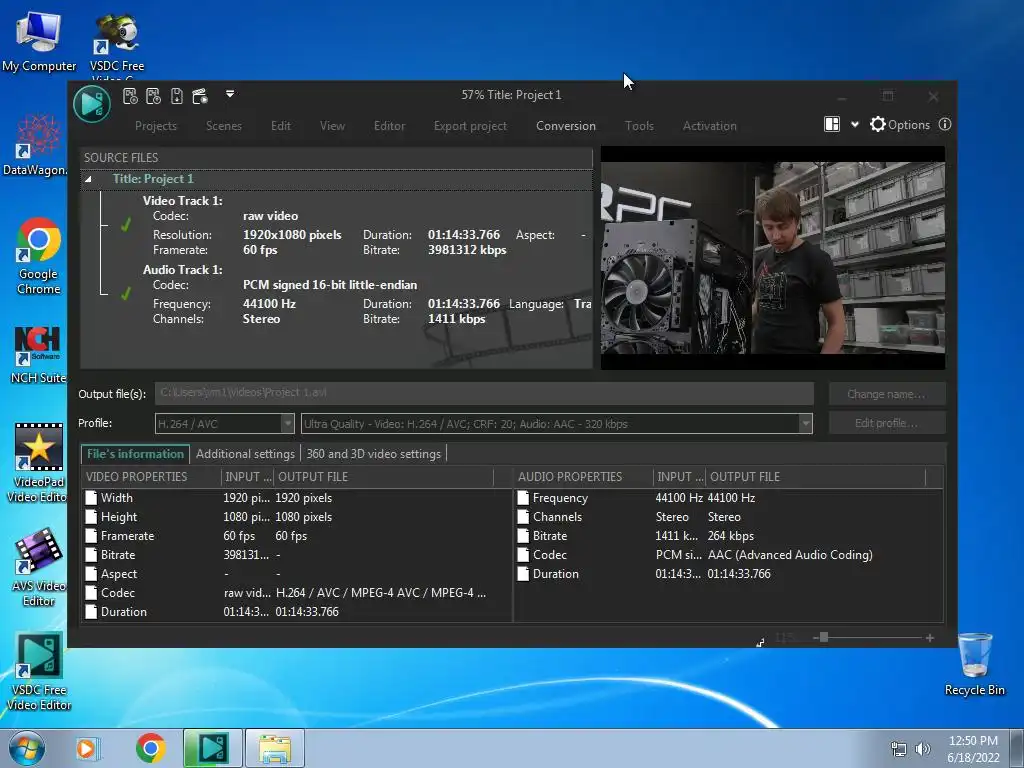The image size is (1024, 768).
Task: Toggle the Audio Track 1 green checkmark
Action: click(x=125, y=294)
